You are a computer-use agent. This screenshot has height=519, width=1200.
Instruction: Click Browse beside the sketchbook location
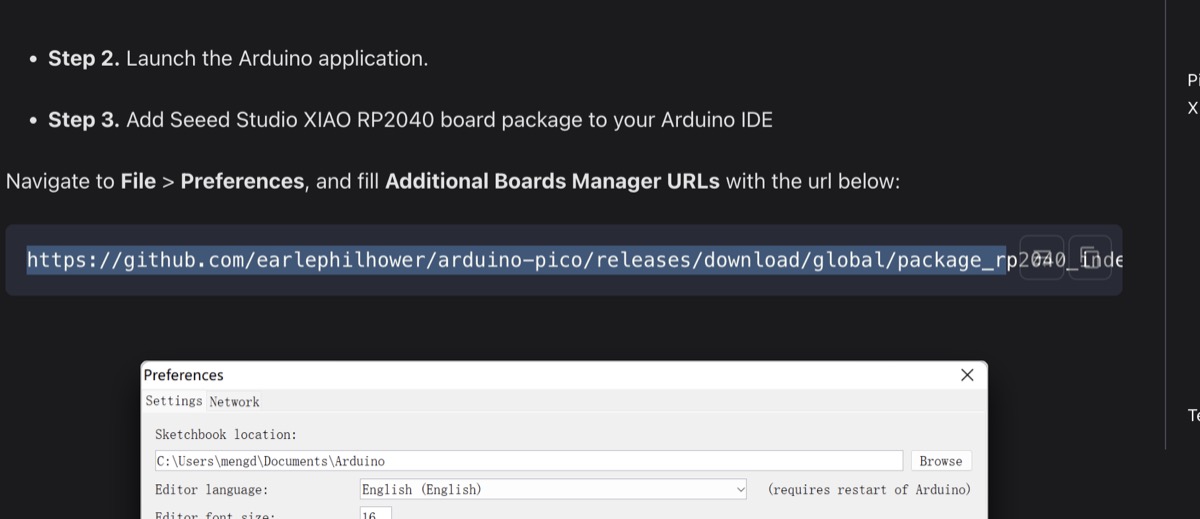tap(941, 461)
